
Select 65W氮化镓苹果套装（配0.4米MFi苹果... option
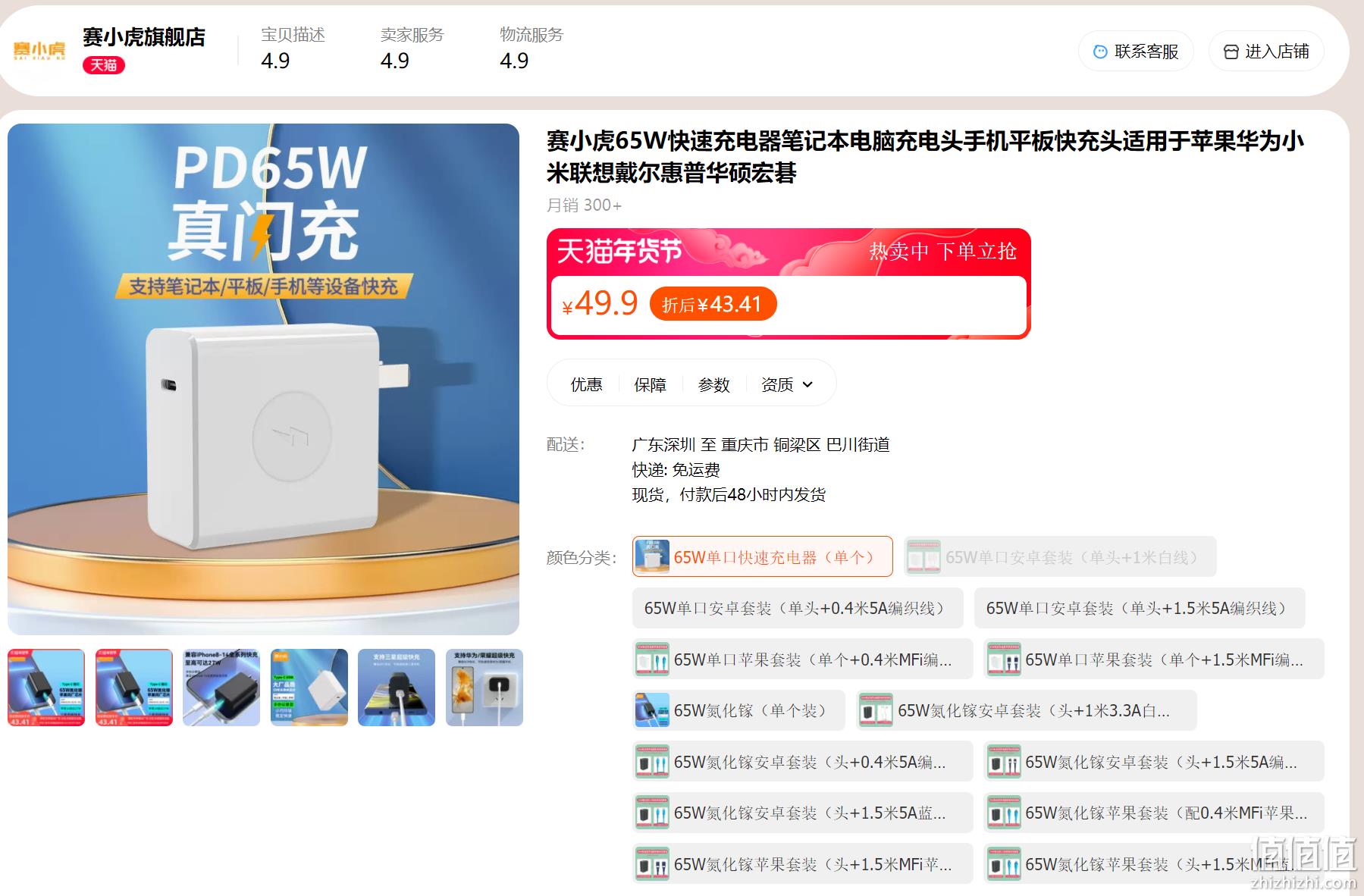point(1154,813)
